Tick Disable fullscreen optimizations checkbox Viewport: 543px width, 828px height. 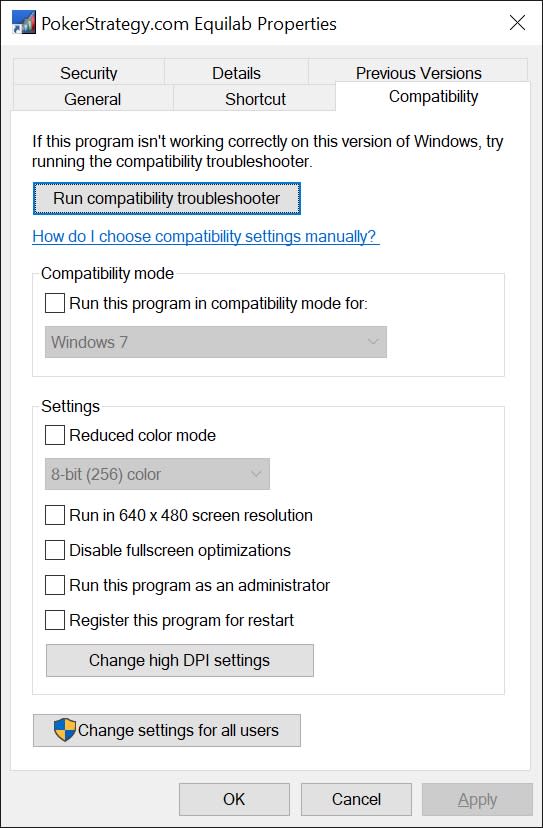pyautogui.click(x=55, y=550)
